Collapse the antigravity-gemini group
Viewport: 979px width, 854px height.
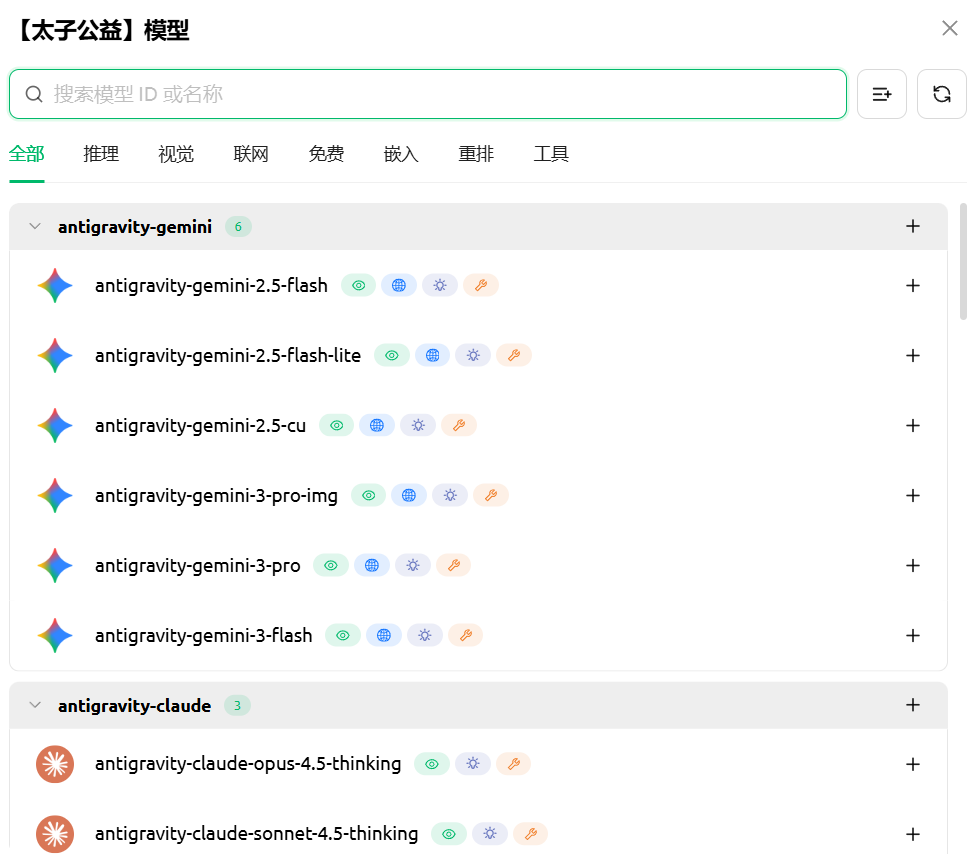point(35,227)
